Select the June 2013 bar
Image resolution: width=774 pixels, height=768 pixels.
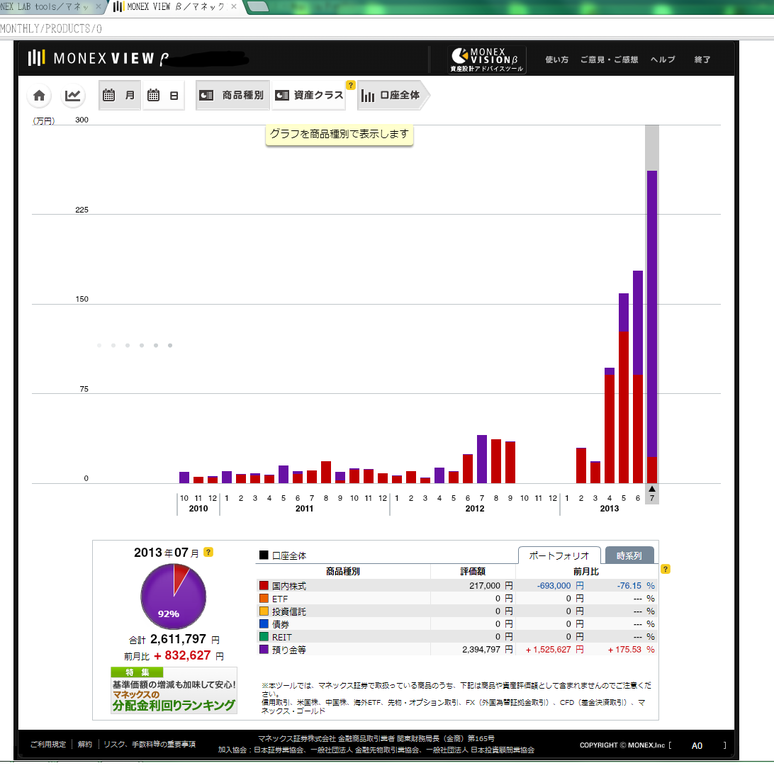[x=638, y=377]
